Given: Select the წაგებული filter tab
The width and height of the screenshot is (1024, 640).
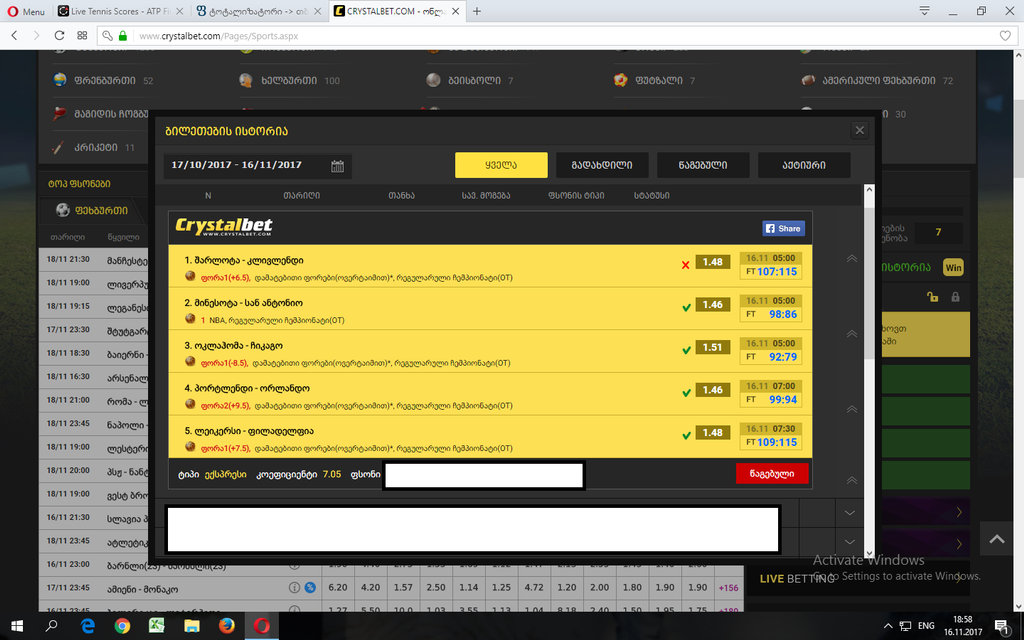Looking at the screenshot, I should (703, 165).
